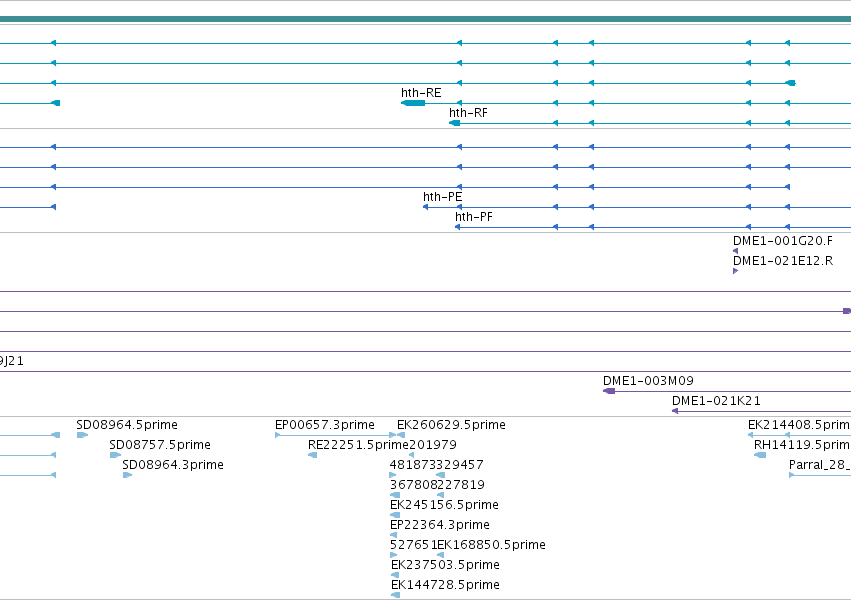The image size is (851, 600).
Task: Select the hth-PF protein label
Action: 474,217
